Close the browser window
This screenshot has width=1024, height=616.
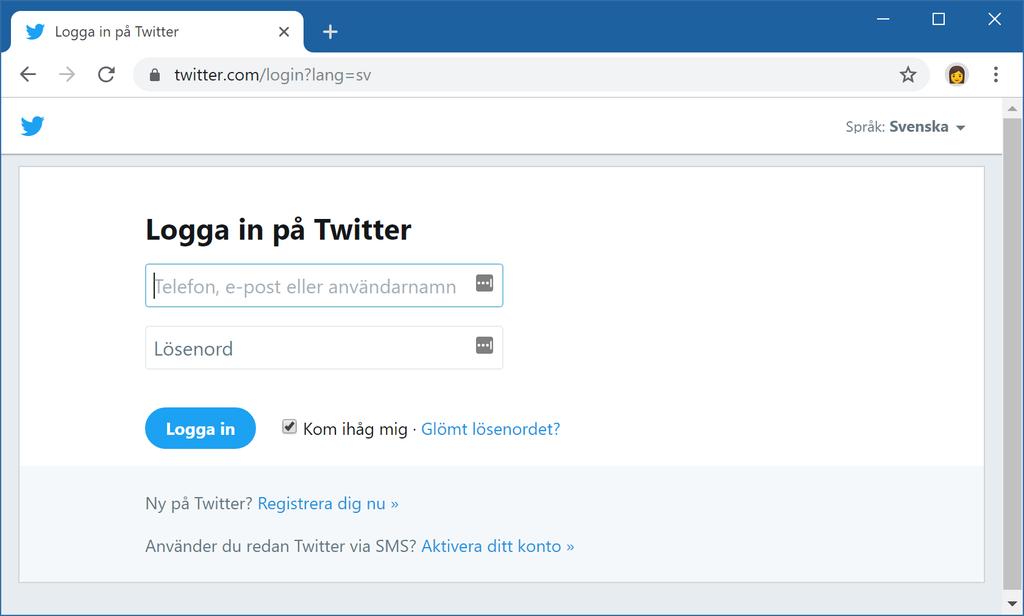pos(994,19)
